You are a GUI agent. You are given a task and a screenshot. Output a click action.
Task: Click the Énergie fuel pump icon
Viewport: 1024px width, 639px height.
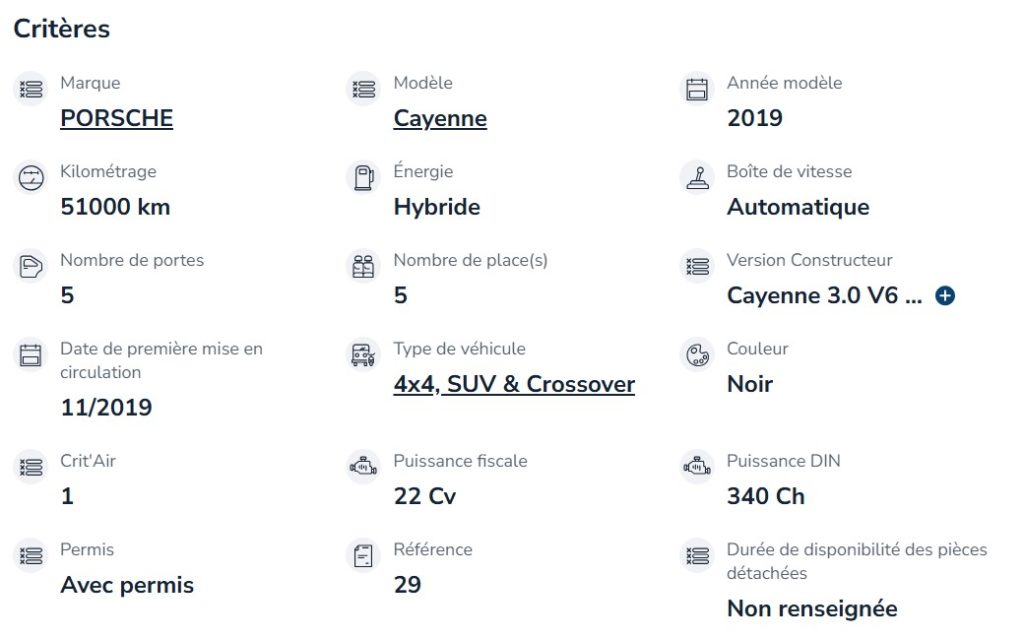tap(363, 178)
